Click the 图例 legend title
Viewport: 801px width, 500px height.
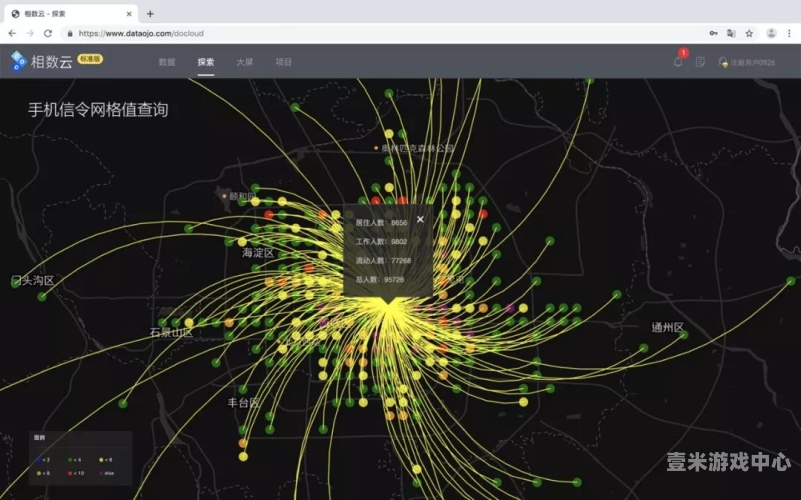tap(39, 438)
